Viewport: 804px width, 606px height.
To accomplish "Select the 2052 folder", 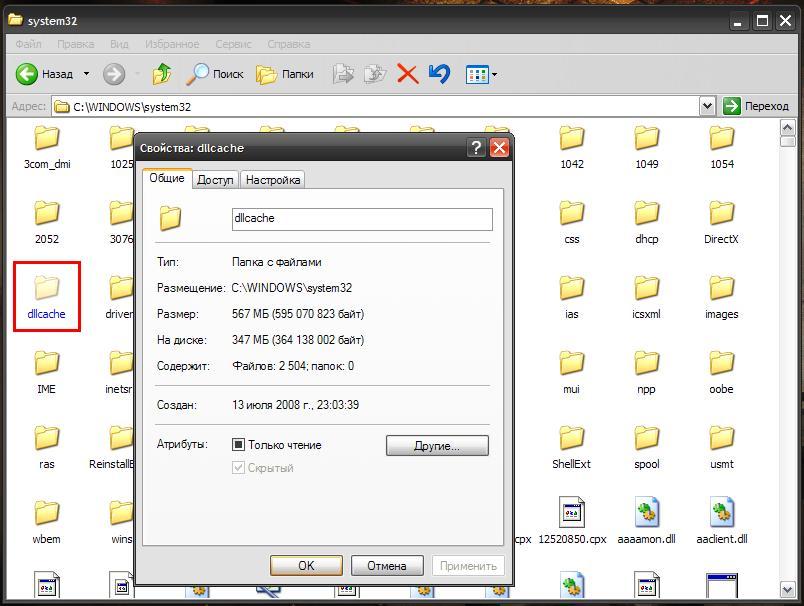I will coord(47,223).
